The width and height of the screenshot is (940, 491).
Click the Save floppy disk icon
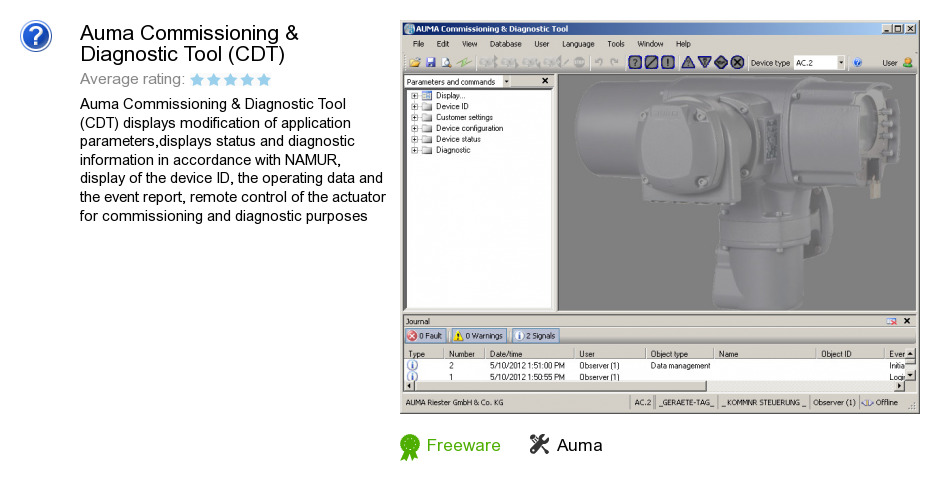click(x=430, y=62)
